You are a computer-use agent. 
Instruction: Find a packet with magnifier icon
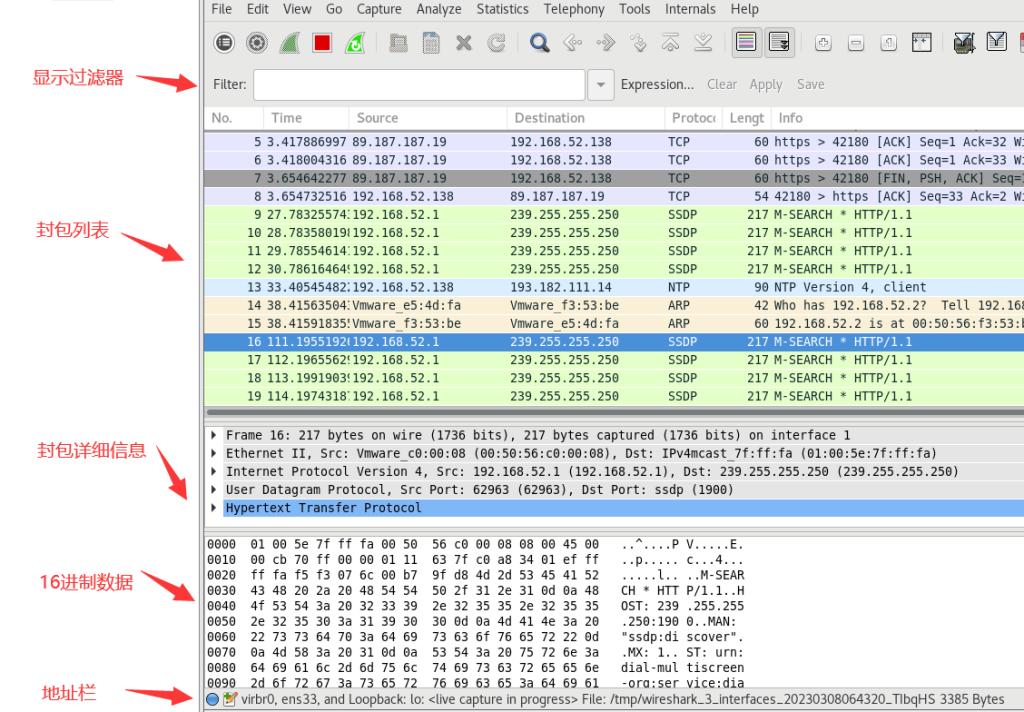pos(539,43)
